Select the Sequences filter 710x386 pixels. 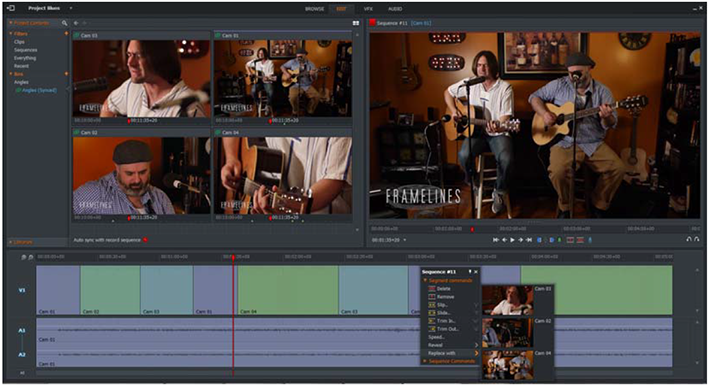click(25, 50)
